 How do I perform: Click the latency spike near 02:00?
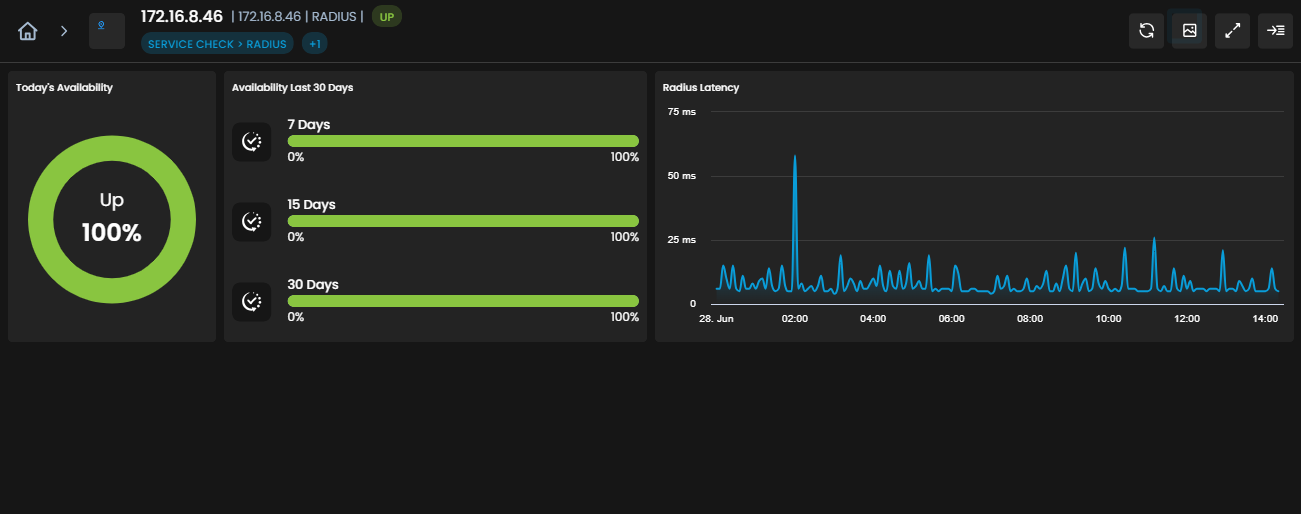coord(794,158)
